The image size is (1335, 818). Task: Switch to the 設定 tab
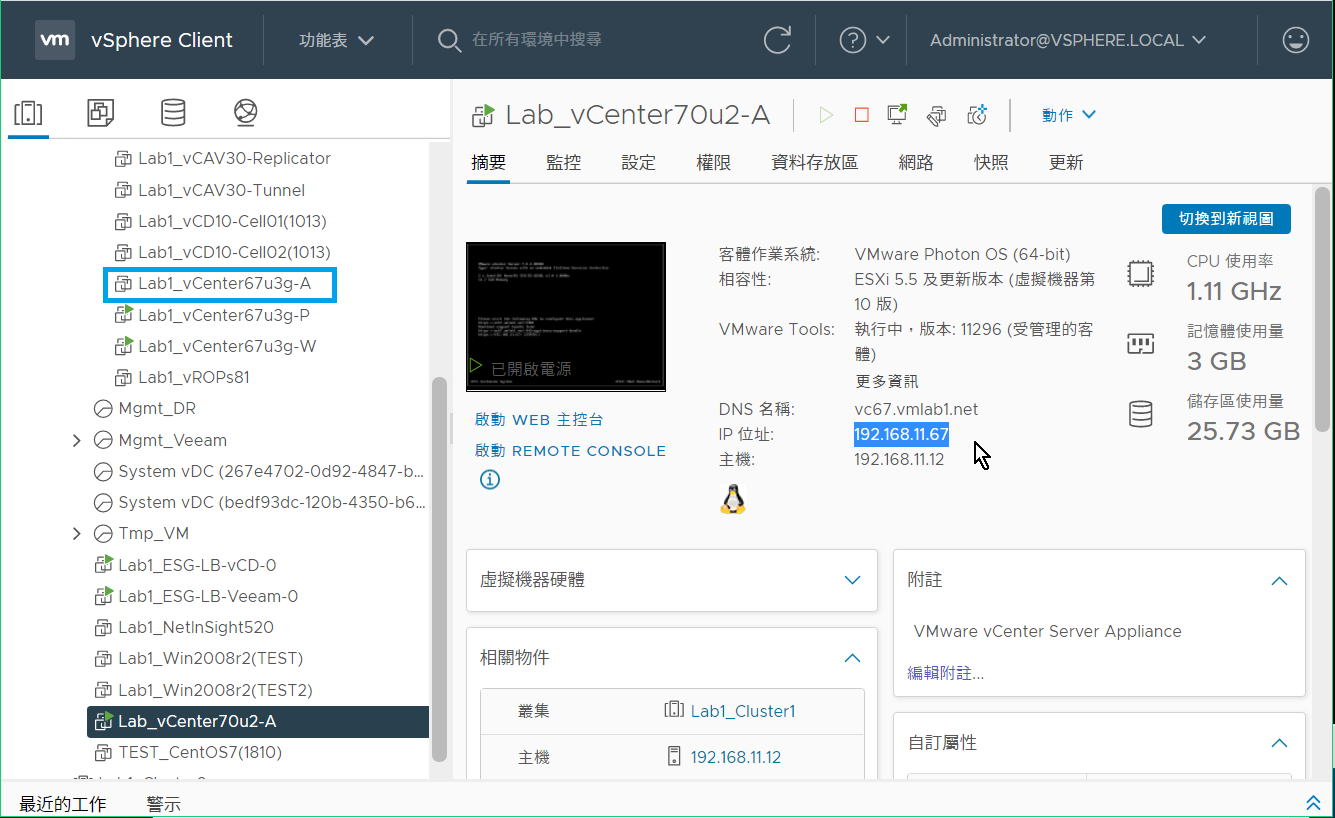tap(638, 163)
